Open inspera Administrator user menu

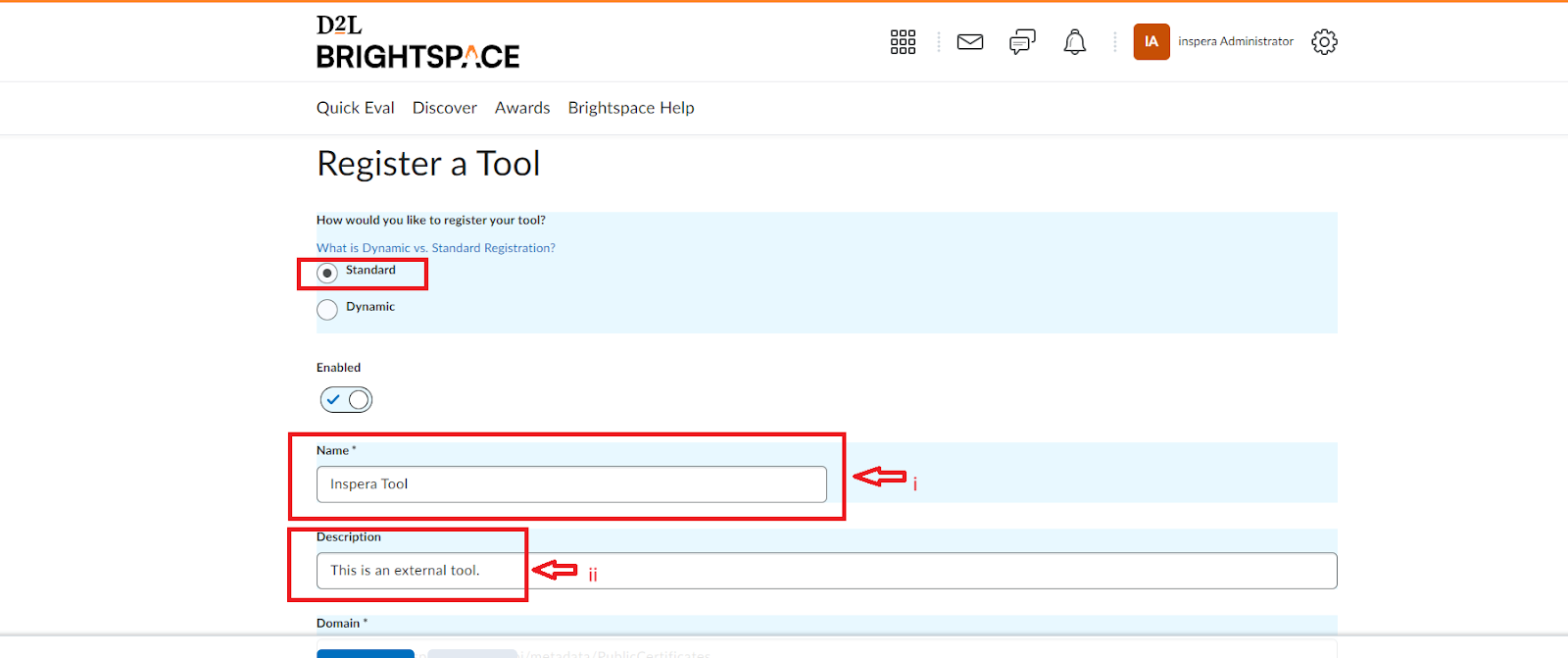coord(1235,41)
